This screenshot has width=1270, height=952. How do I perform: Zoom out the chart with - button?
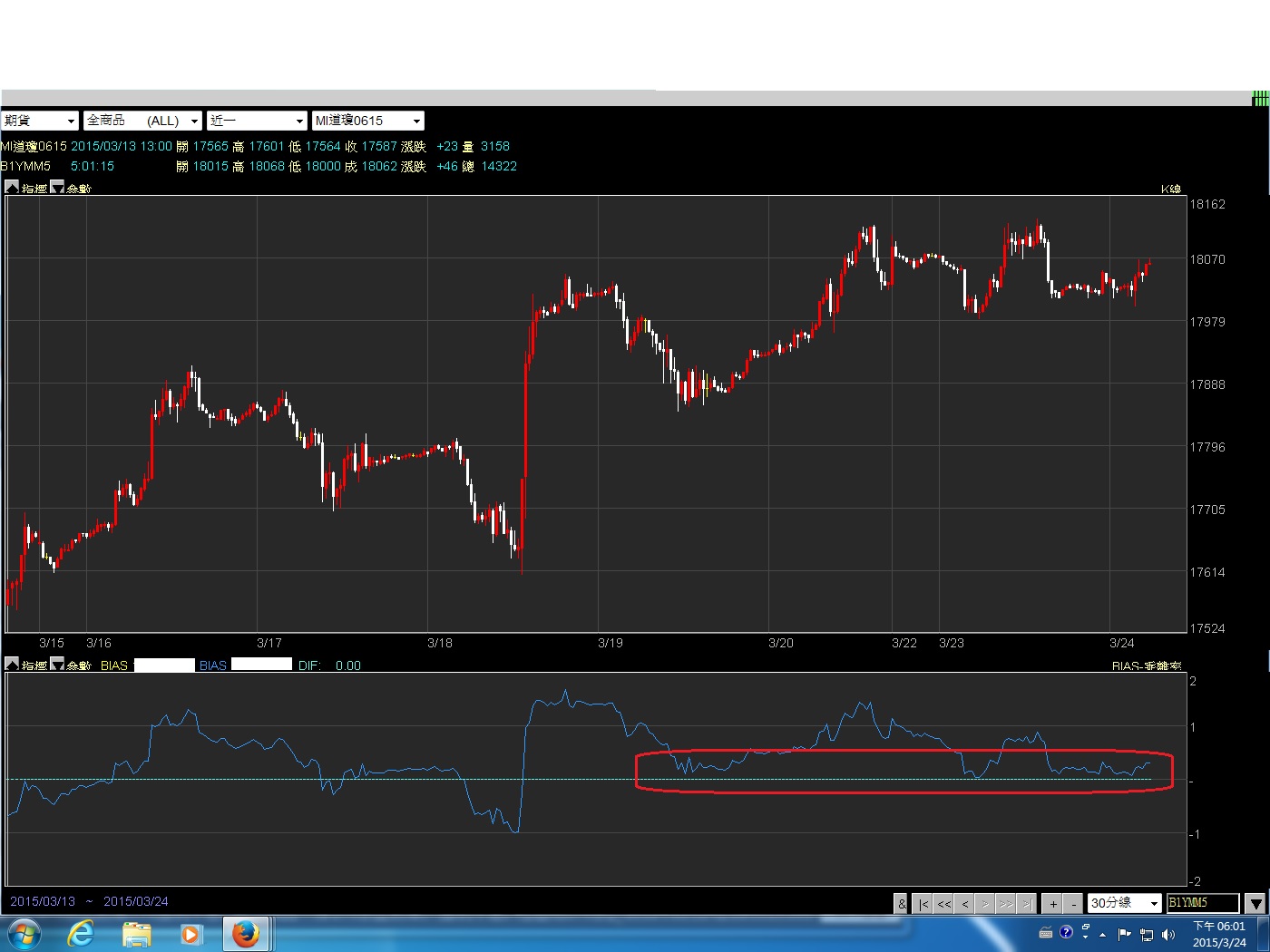1073,904
